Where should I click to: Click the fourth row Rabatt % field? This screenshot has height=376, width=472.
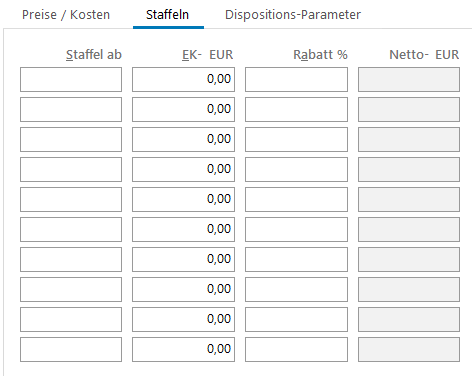click(x=296, y=169)
